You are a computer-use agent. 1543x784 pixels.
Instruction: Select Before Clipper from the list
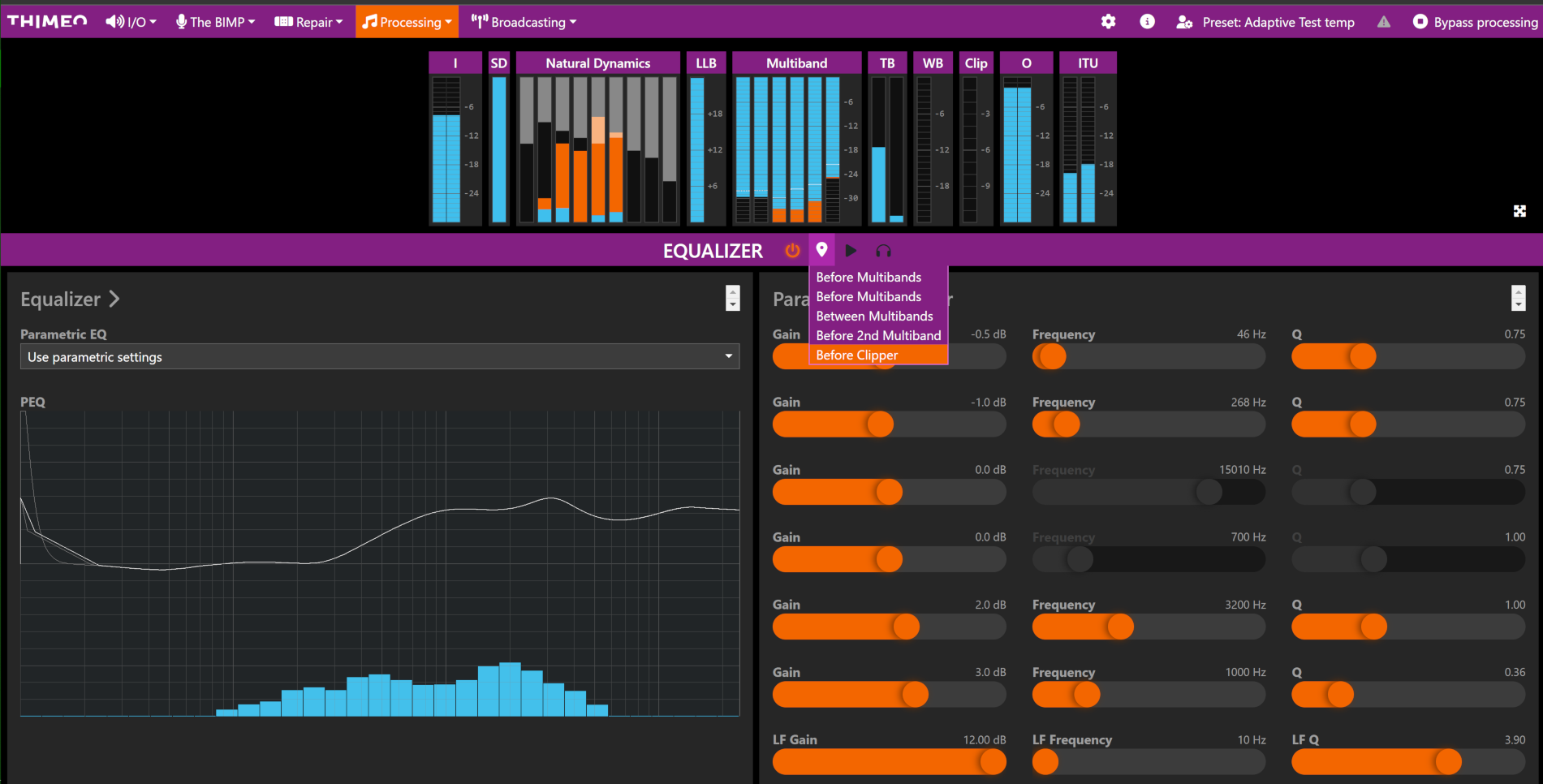pyautogui.click(x=857, y=355)
